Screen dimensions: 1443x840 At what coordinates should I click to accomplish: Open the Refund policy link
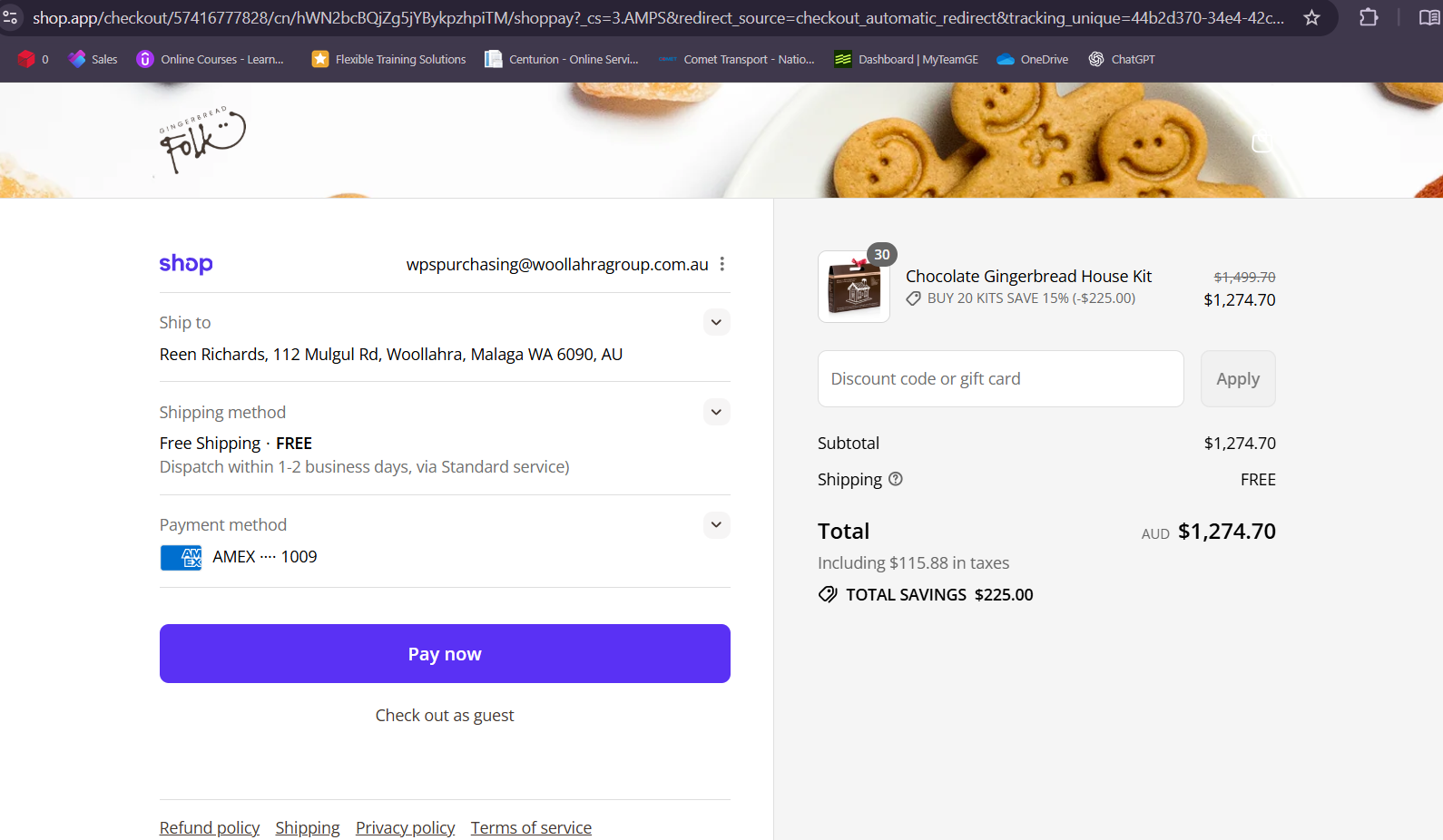210,827
